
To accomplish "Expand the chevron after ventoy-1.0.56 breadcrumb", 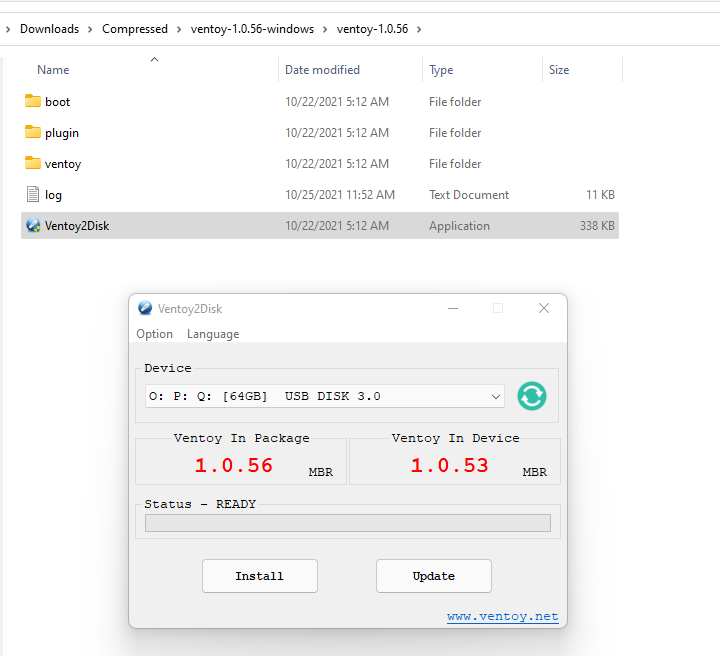I will click(x=419, y=29).
